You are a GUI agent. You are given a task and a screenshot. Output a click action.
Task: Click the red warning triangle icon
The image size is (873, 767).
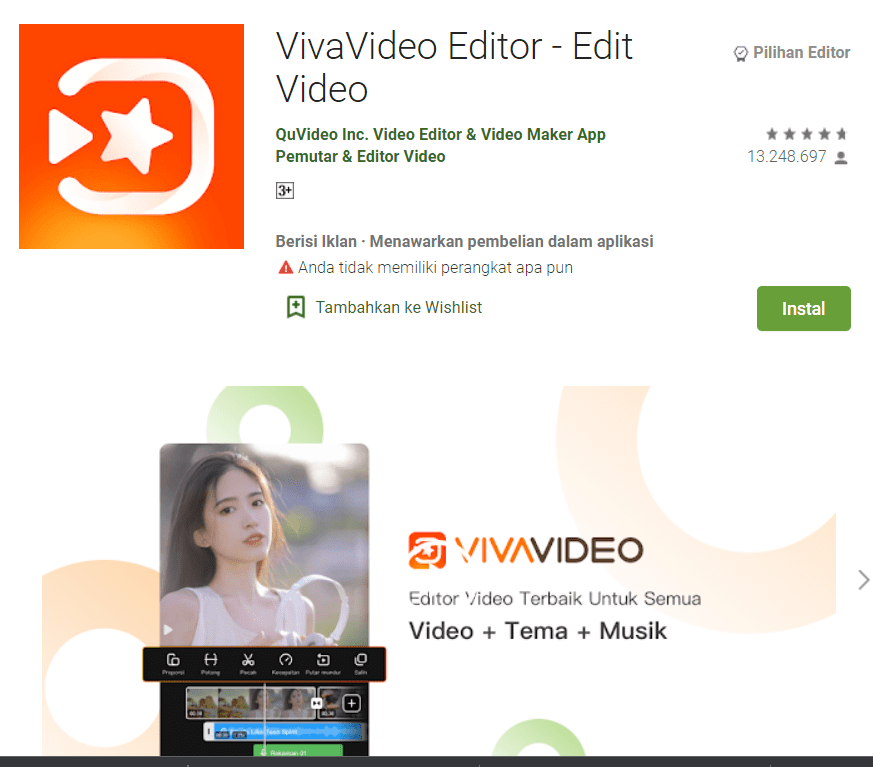[x=286, y=268]
